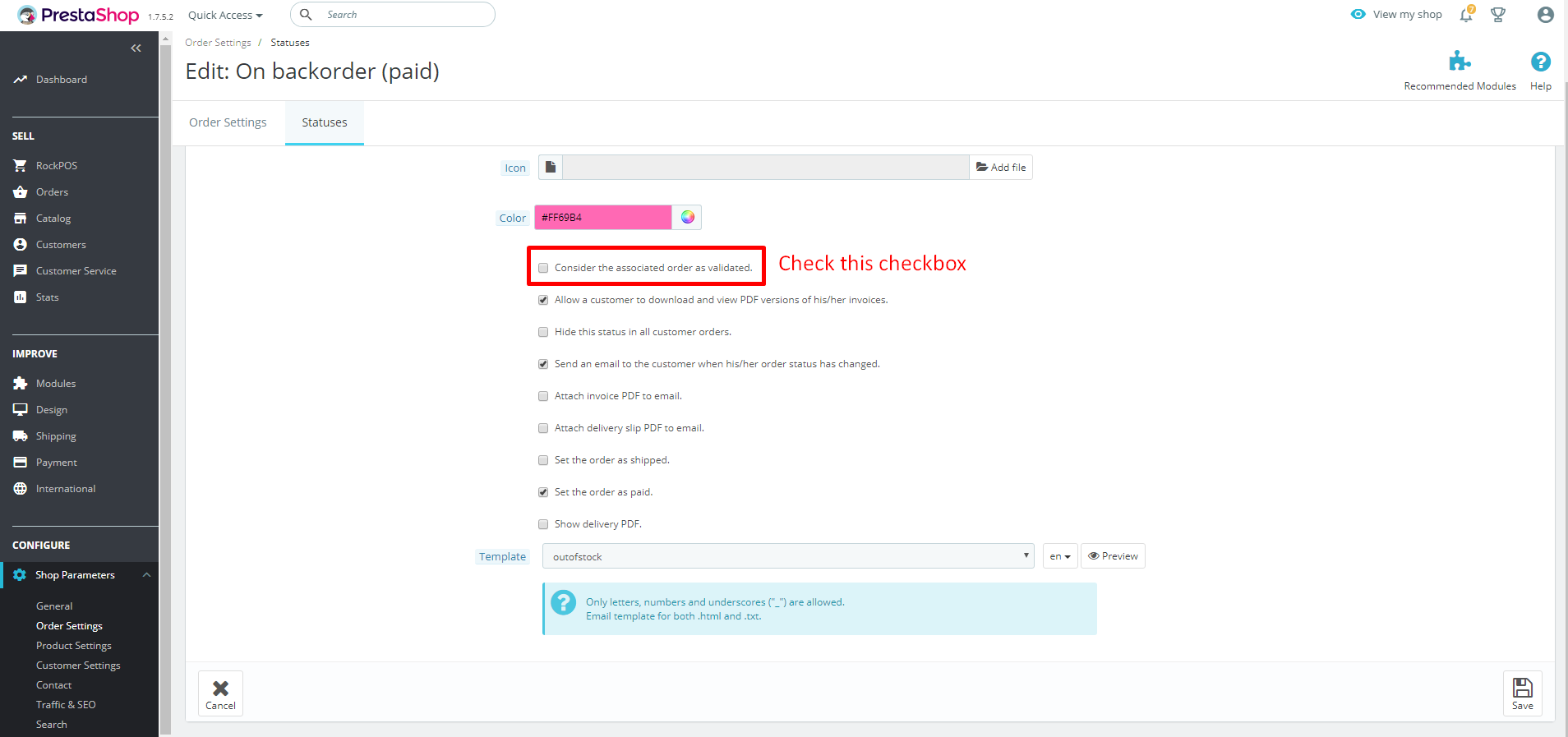Switch to the Order Settings tab
The height and width of the screenshot is (737, 1568).
pyautogui.click(x=228, y=122)
